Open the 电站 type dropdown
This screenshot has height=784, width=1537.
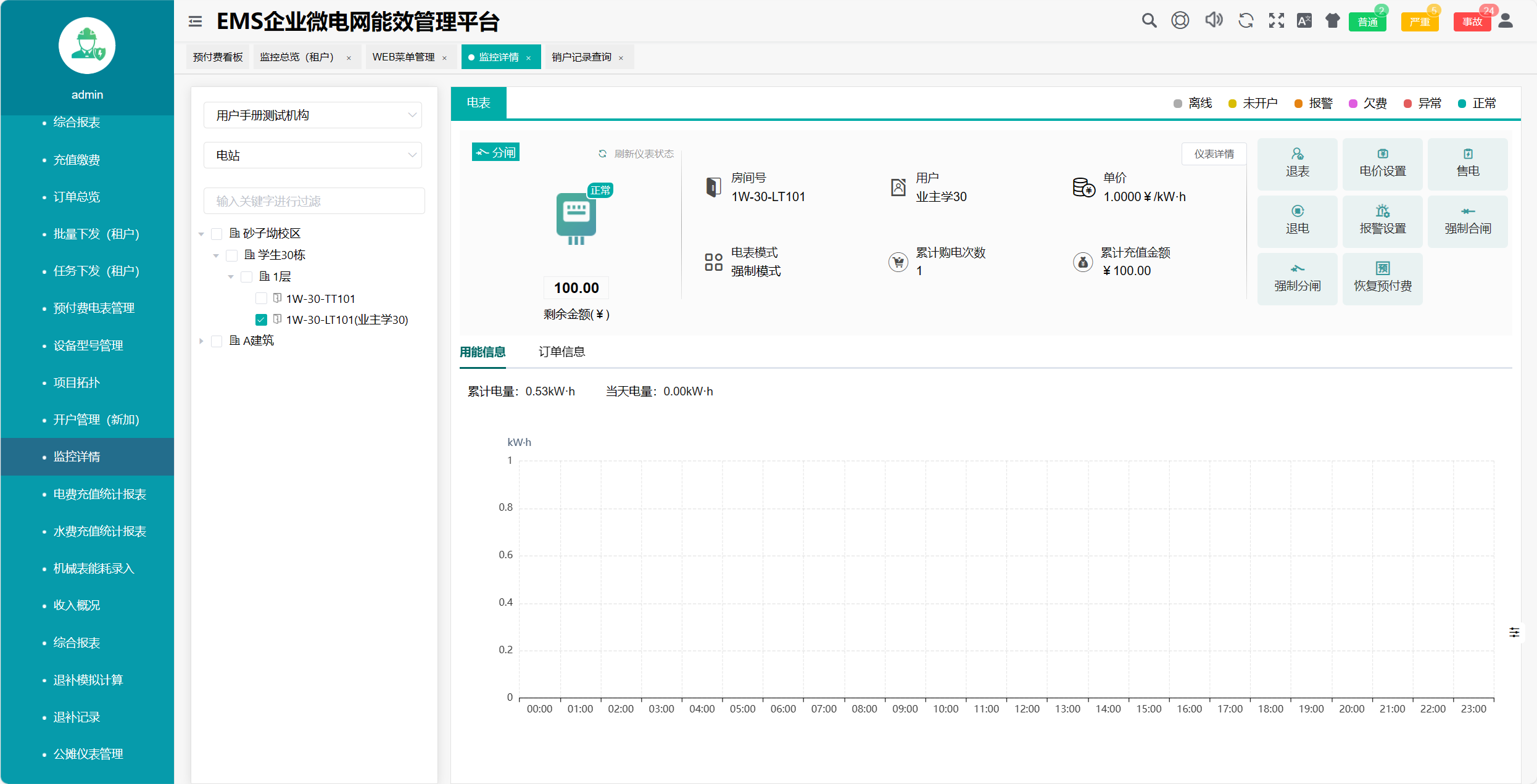[x=313, y=155]
